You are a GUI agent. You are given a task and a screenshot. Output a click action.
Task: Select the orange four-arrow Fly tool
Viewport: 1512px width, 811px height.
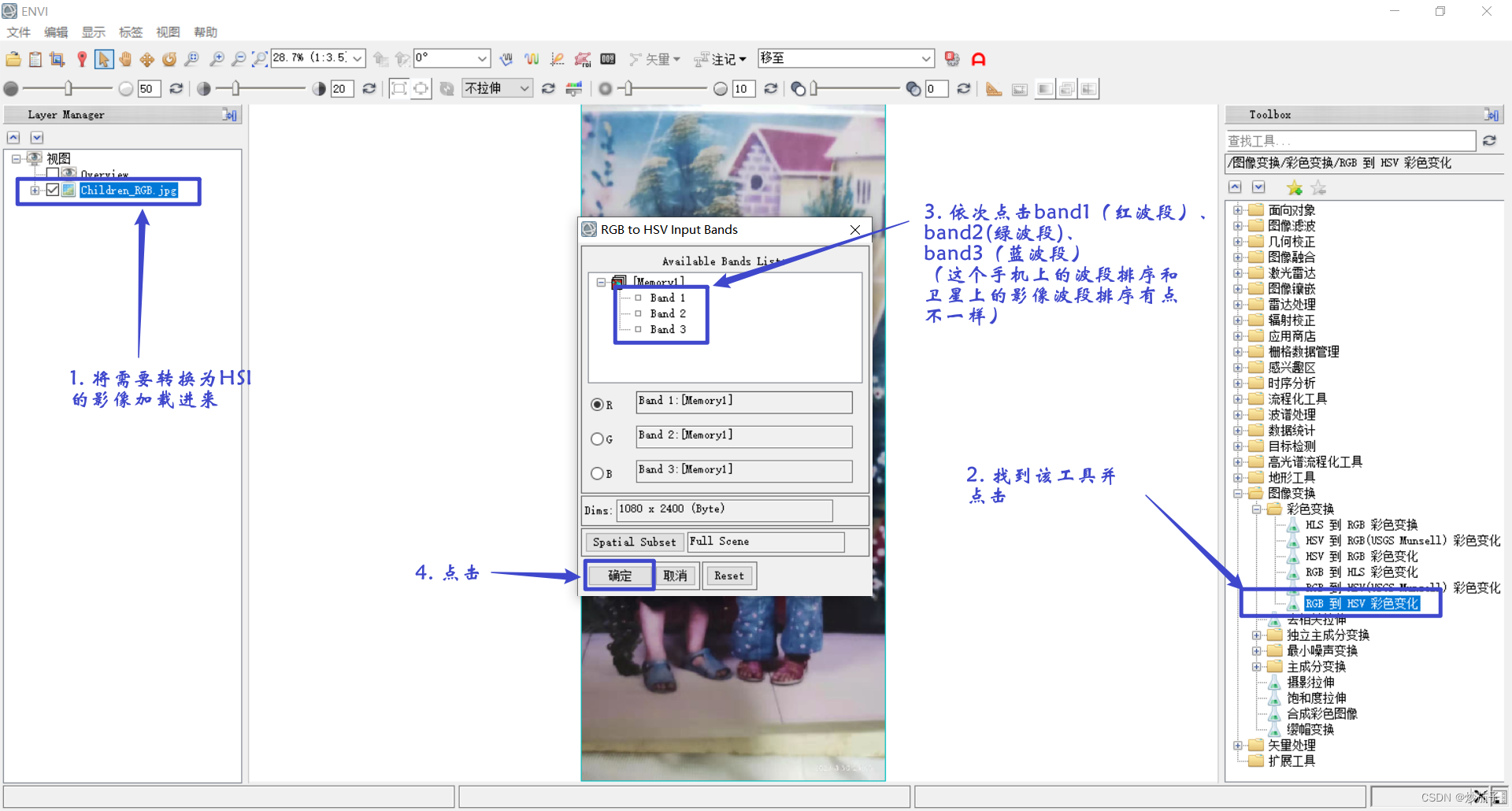(147, 59)
